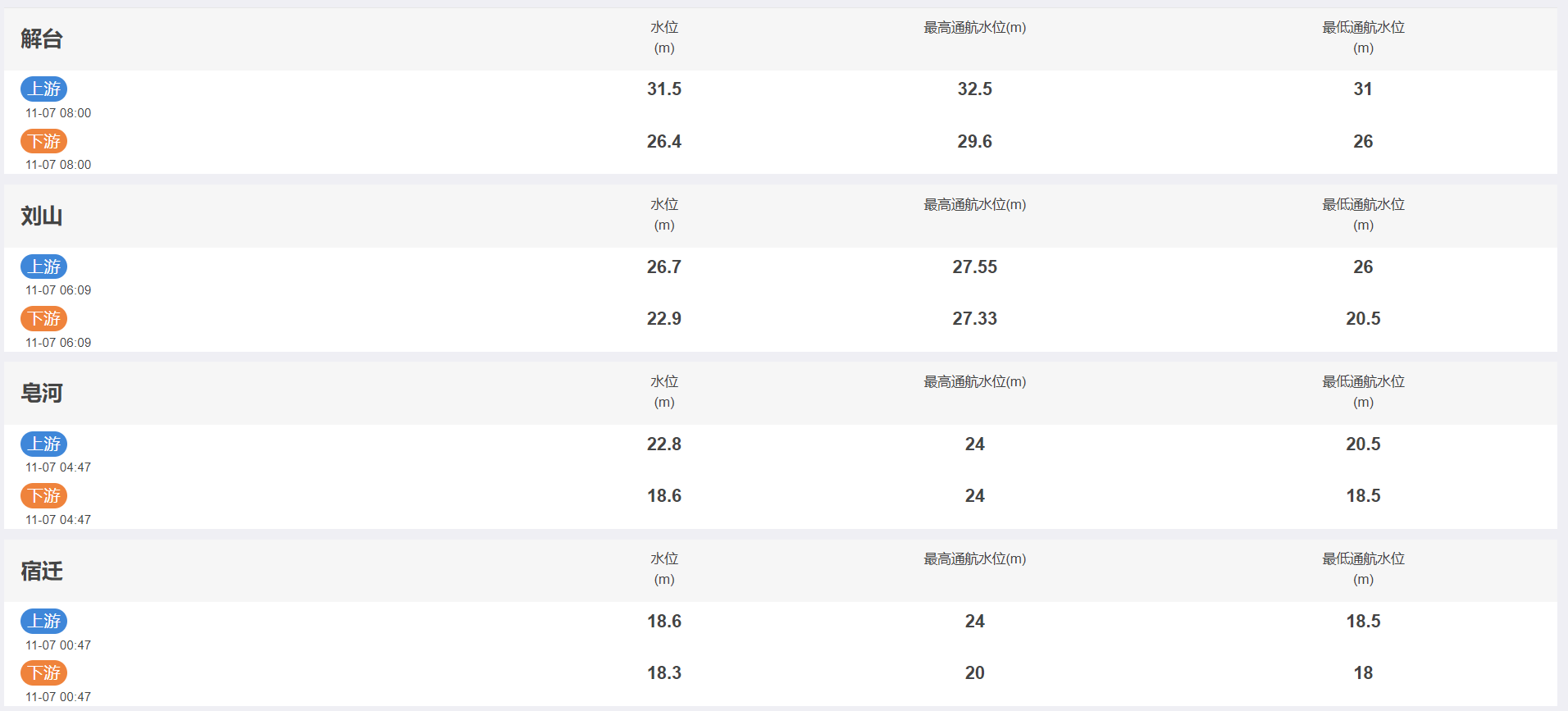The width and height of the screenshot is (1568, 711).
Task: Select the 皂河 station heading
Action: (42, 393)
